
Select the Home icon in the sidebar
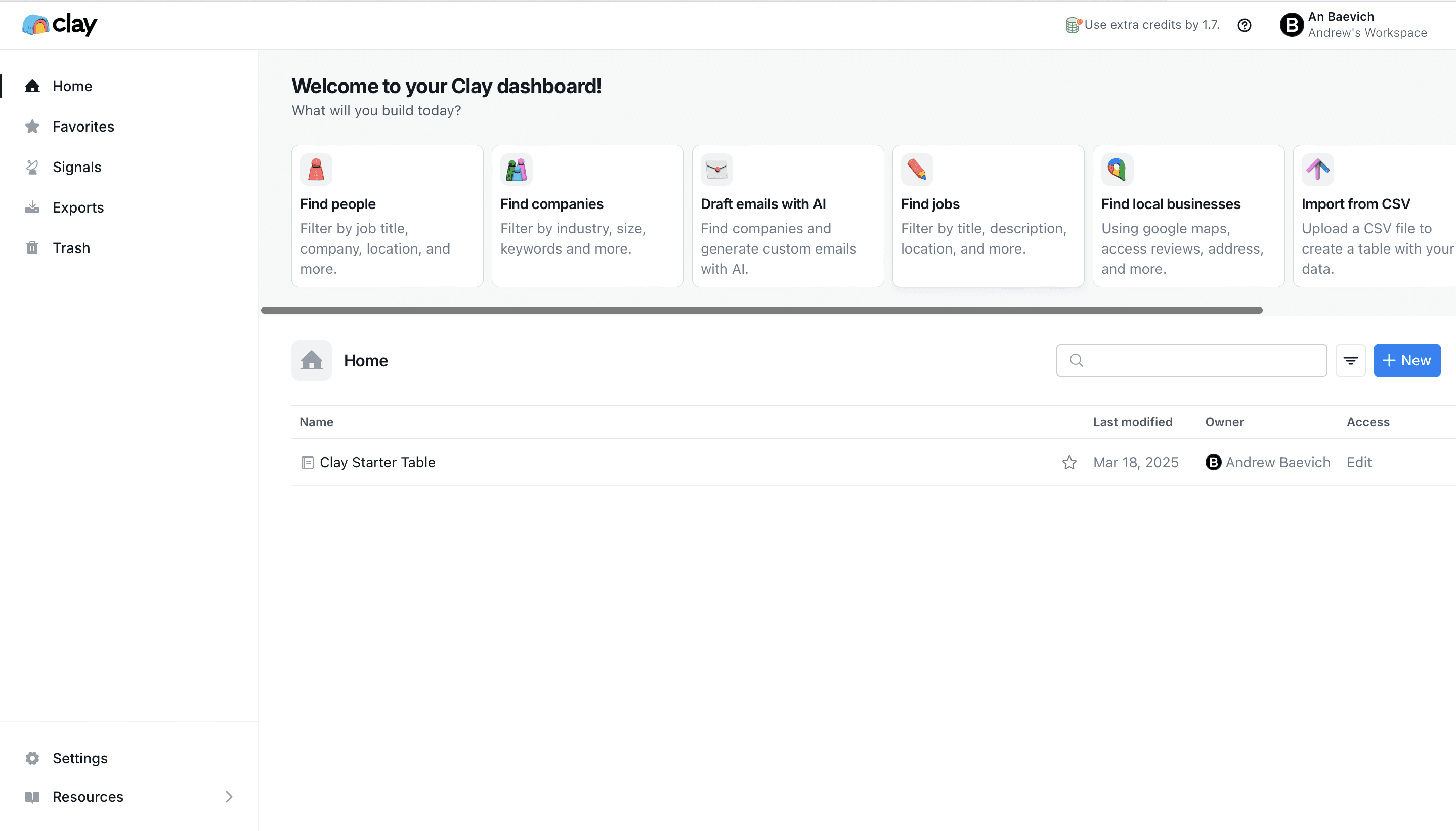[x=32, y=86]
